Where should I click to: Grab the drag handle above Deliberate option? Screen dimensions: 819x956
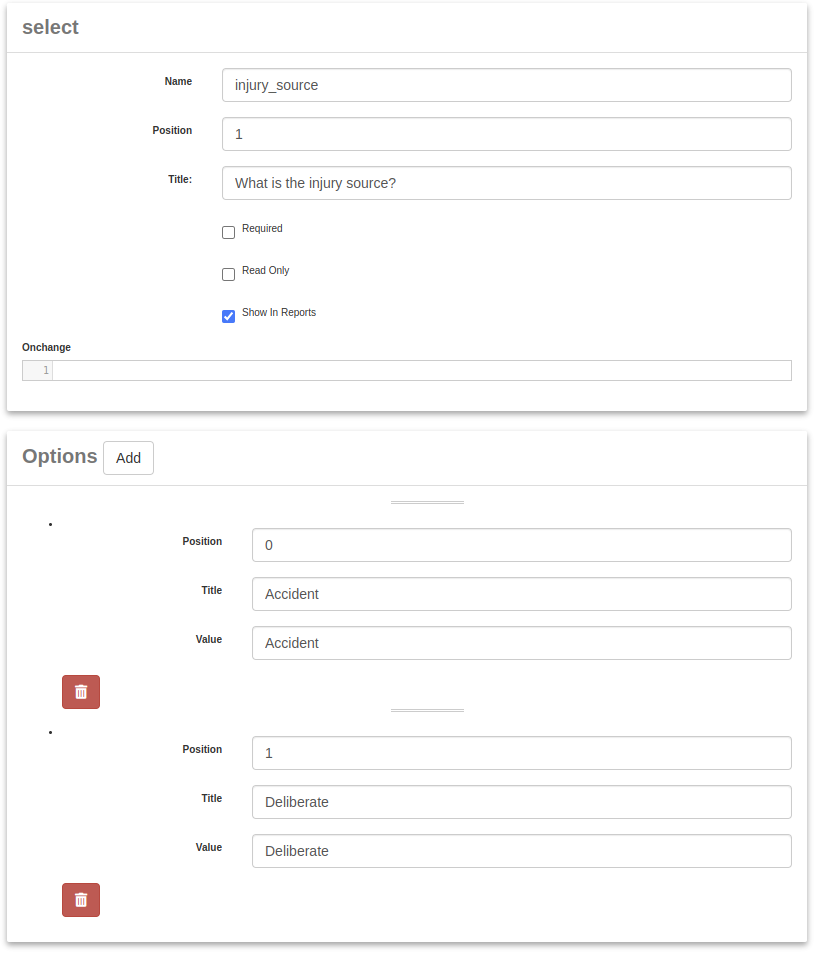427,710
